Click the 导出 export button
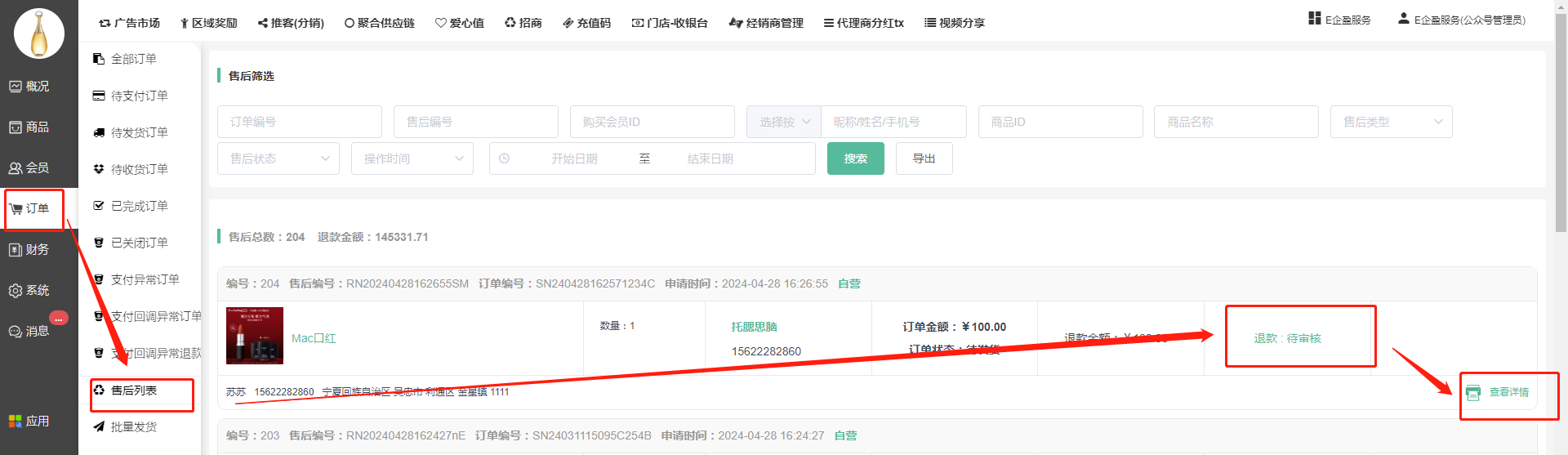1568x455 pixels. 924,158
